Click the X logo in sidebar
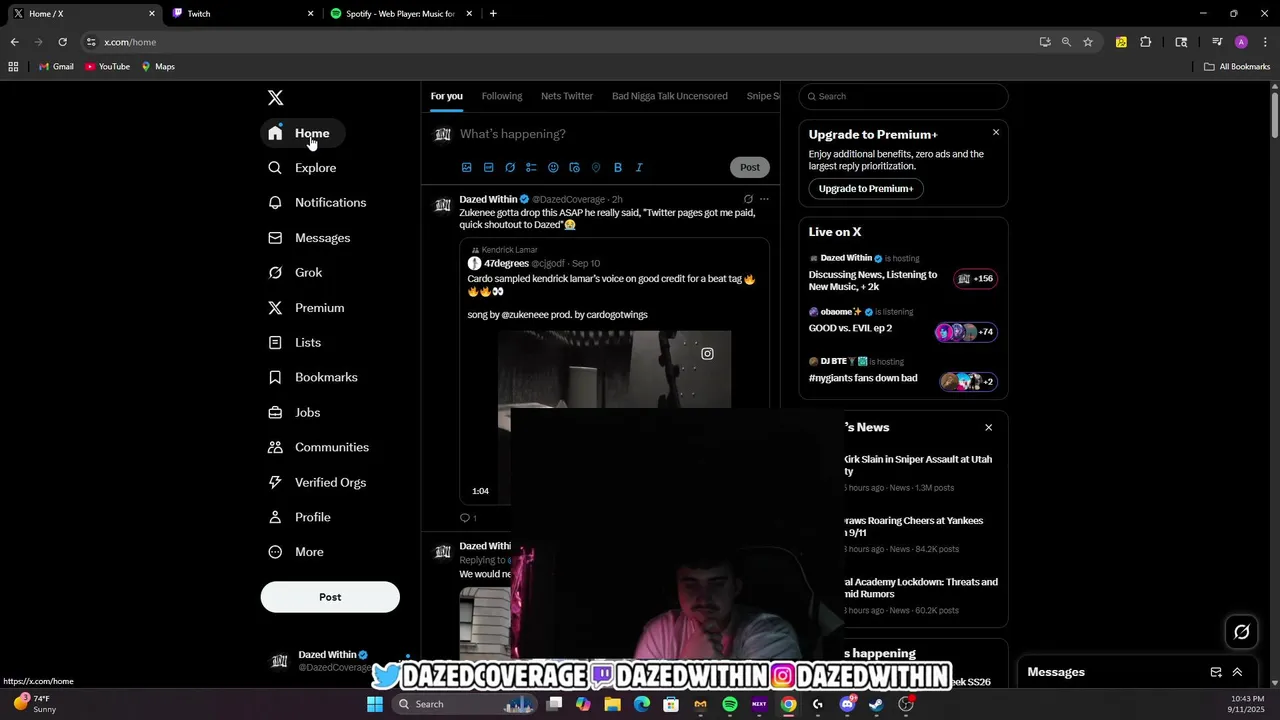Image resolution: width=1280 pixels, height=720 pixels. click(x=275, y=97)
